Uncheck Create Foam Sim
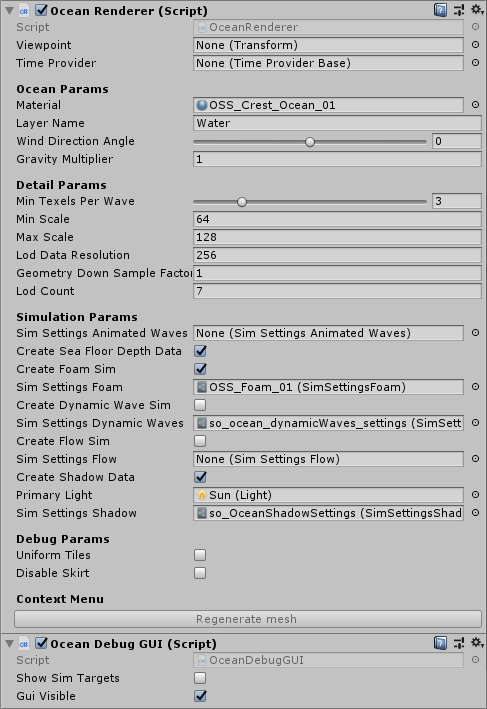This screenshot has height=709, width=487. [x=200, y=369]
